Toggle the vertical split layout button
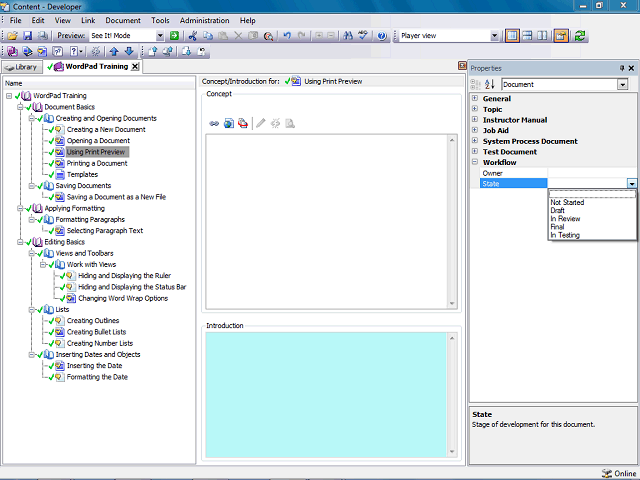 tap(542, 36)
